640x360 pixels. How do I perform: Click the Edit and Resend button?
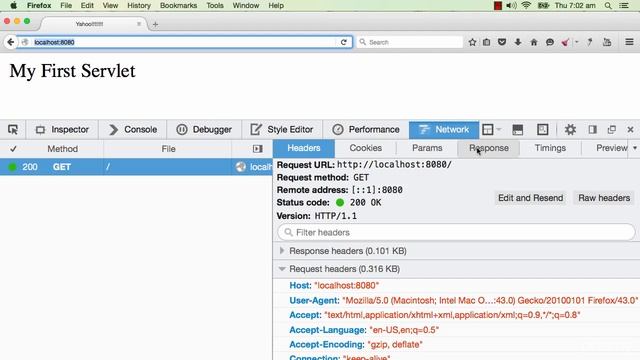tap(530, 198)
